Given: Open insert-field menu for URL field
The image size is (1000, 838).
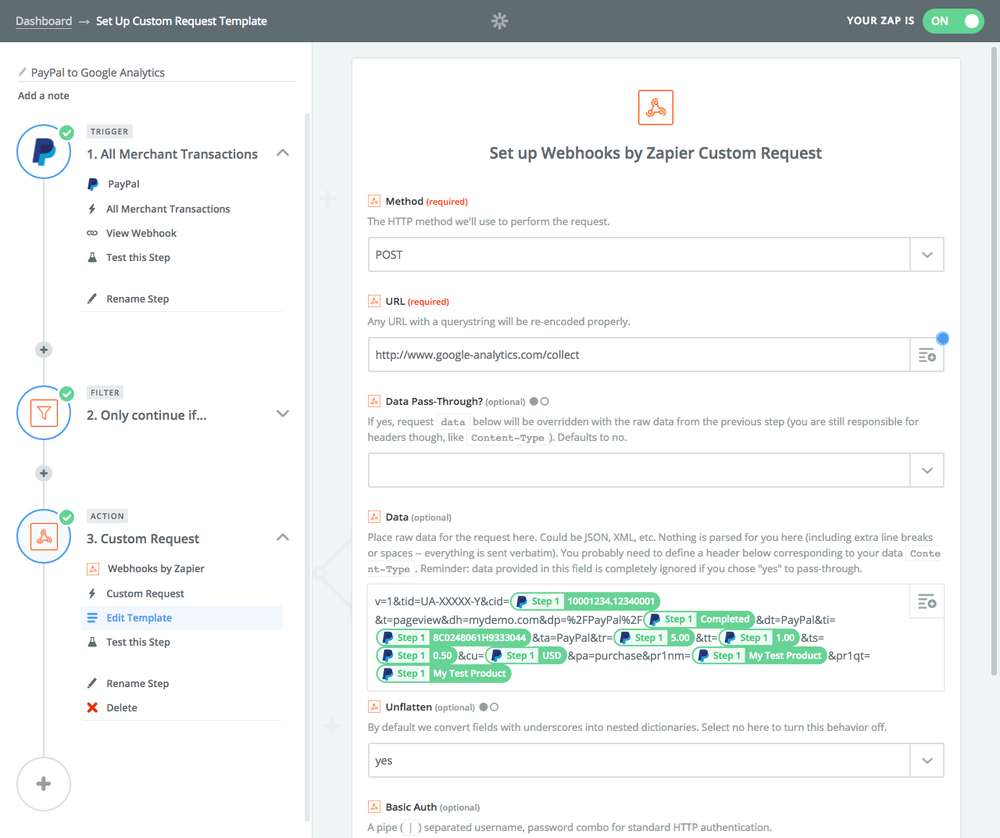Looking at the screenshot, I should pos(927,355).
